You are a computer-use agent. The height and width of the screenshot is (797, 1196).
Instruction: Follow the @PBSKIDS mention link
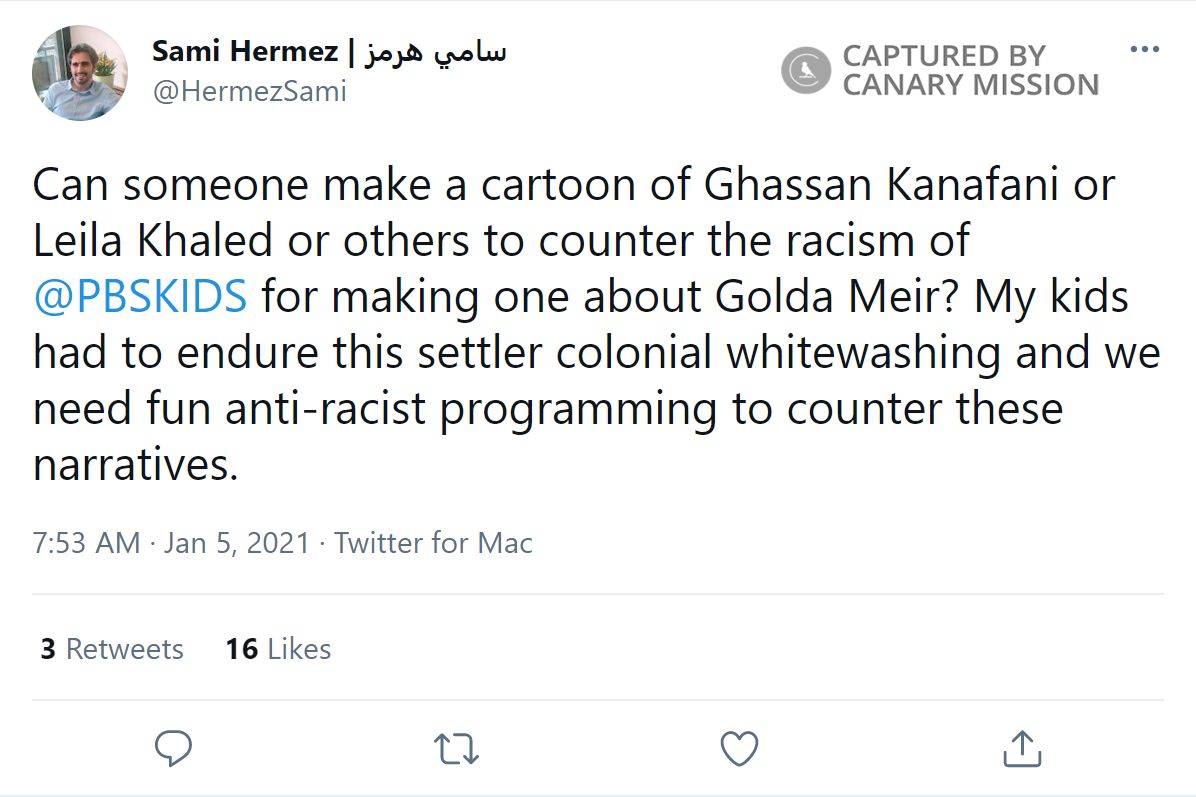coord(140,297)
